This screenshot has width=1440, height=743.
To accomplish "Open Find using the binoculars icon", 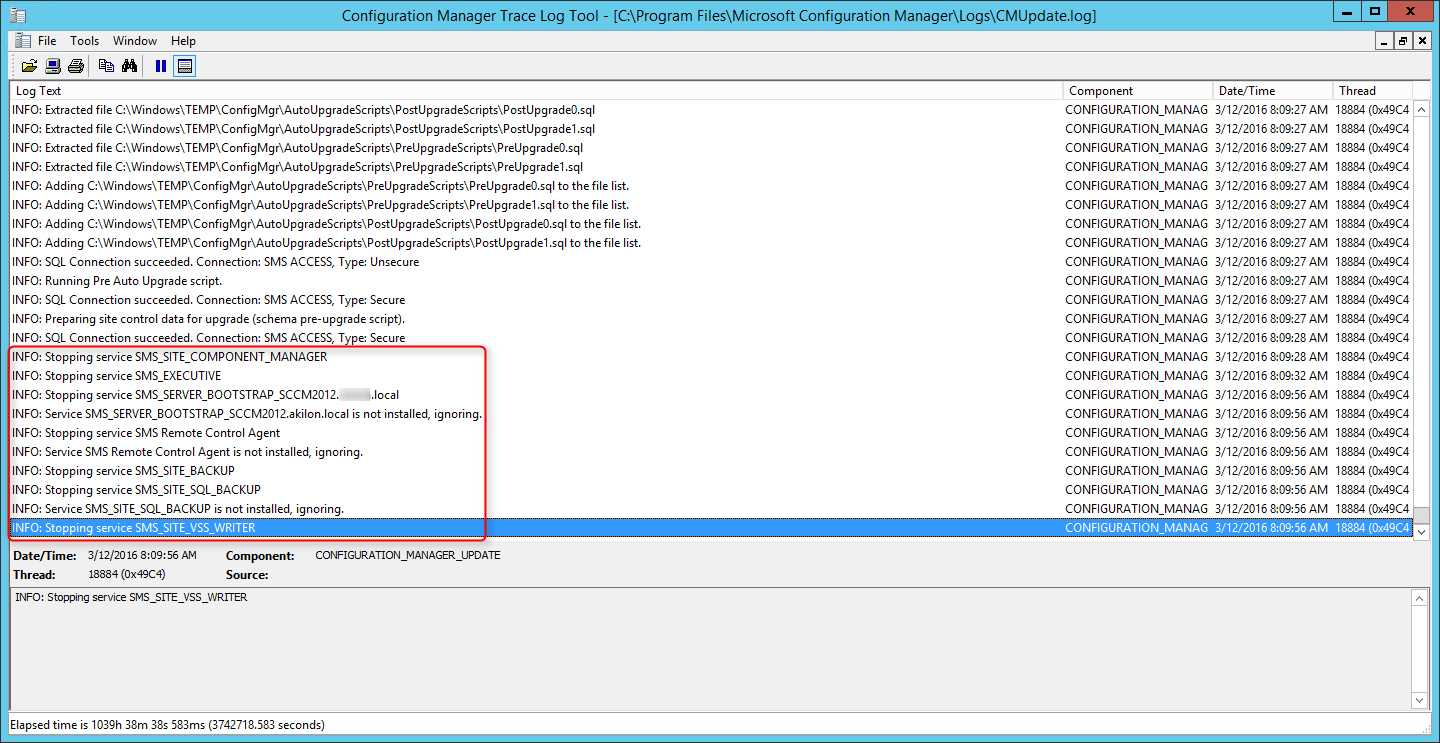I will coord(129,66).
